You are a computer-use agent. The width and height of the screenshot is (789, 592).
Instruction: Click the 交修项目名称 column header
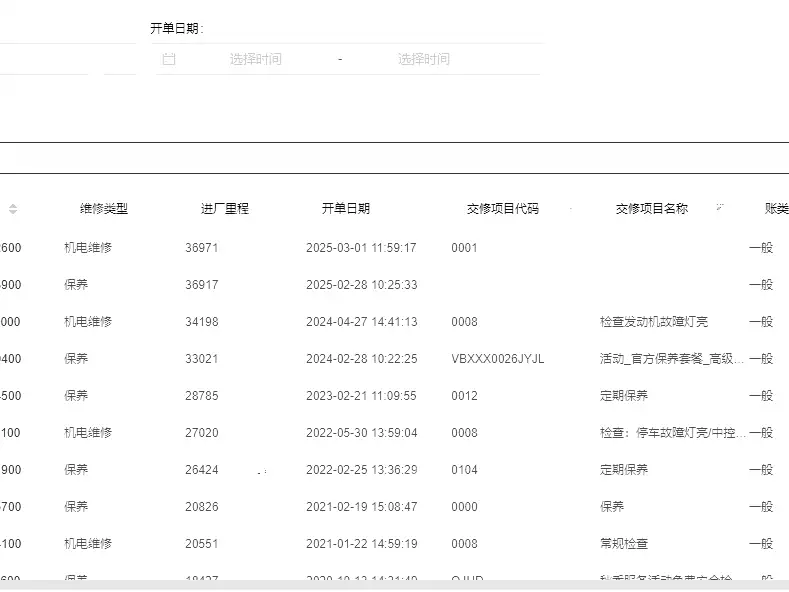[651, 209]
